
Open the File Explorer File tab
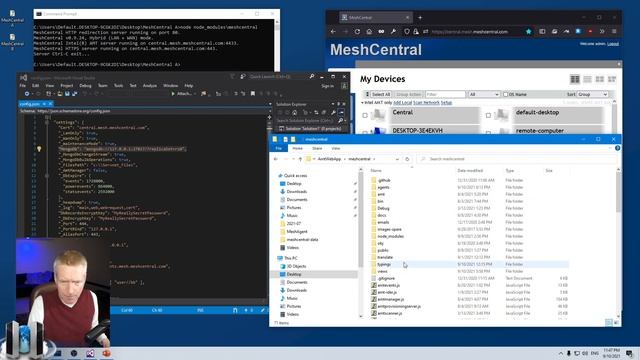coord(279,148)
